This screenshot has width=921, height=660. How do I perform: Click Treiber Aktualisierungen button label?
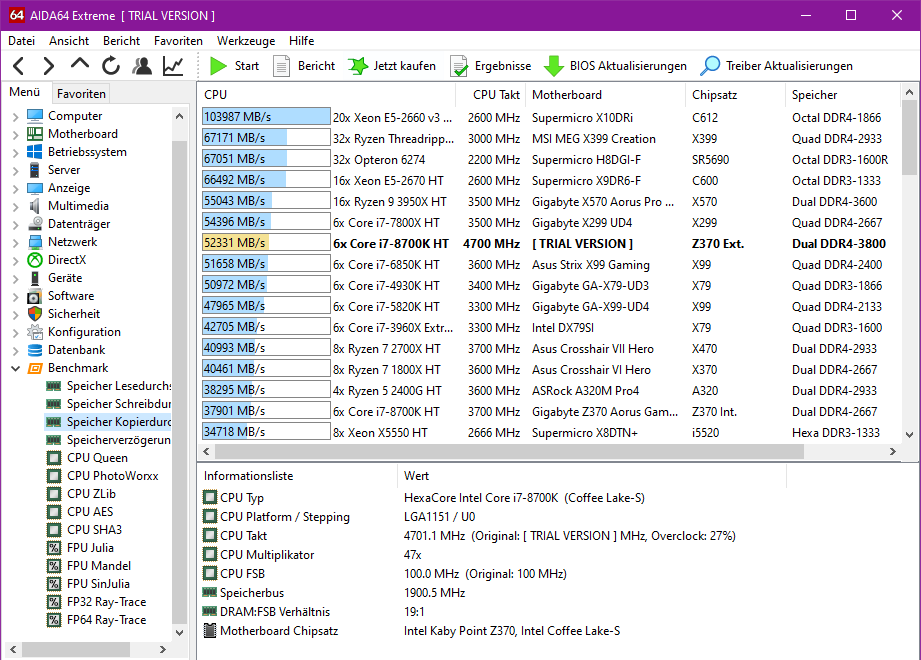(x=789, y=66)
